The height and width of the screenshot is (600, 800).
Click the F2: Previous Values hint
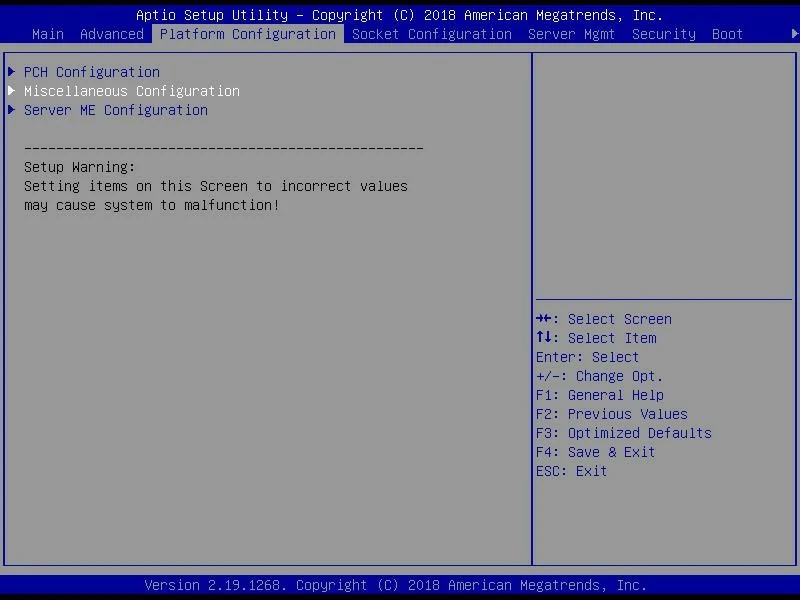(x=612, y=414)
